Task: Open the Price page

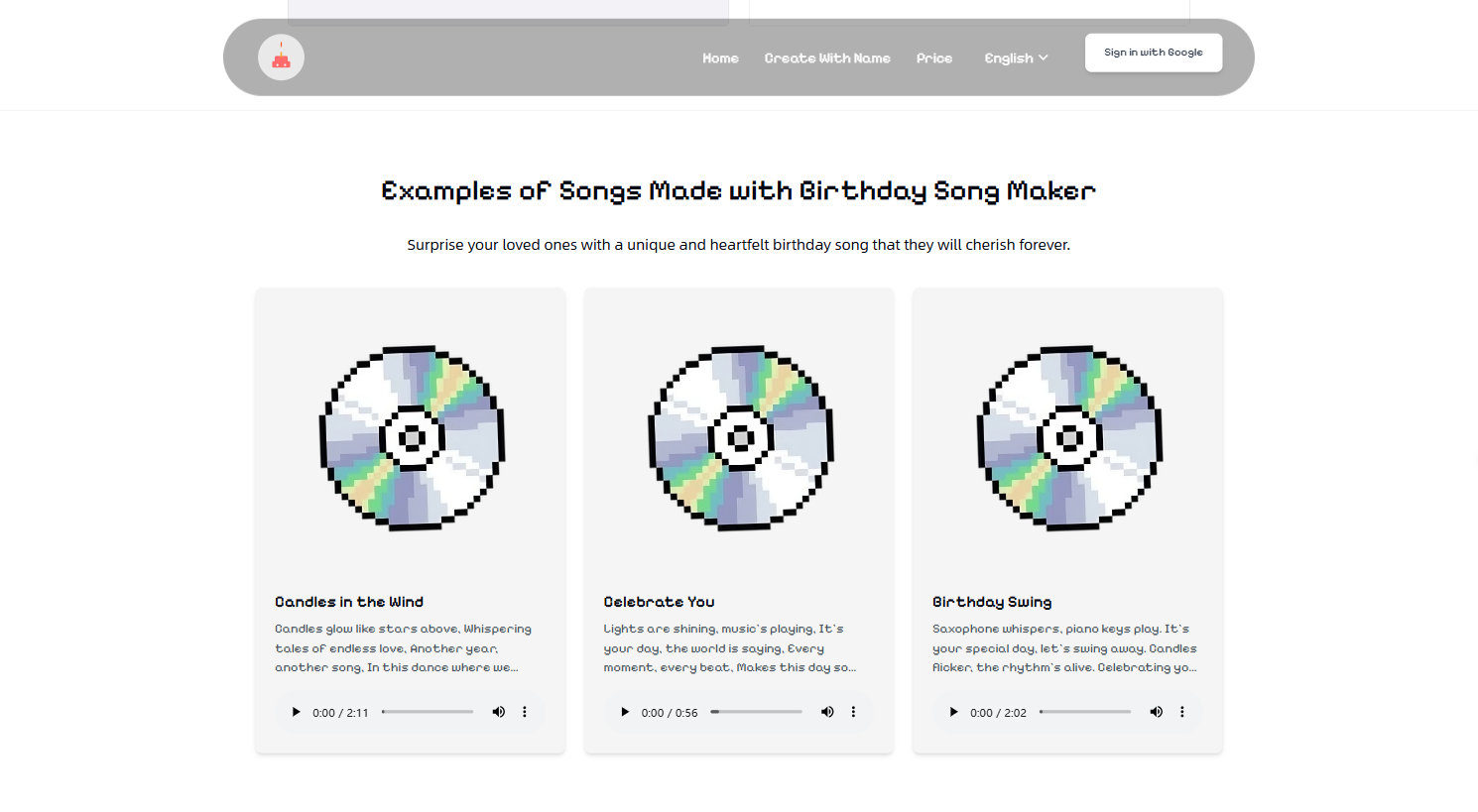Action: tap(934, 58)
